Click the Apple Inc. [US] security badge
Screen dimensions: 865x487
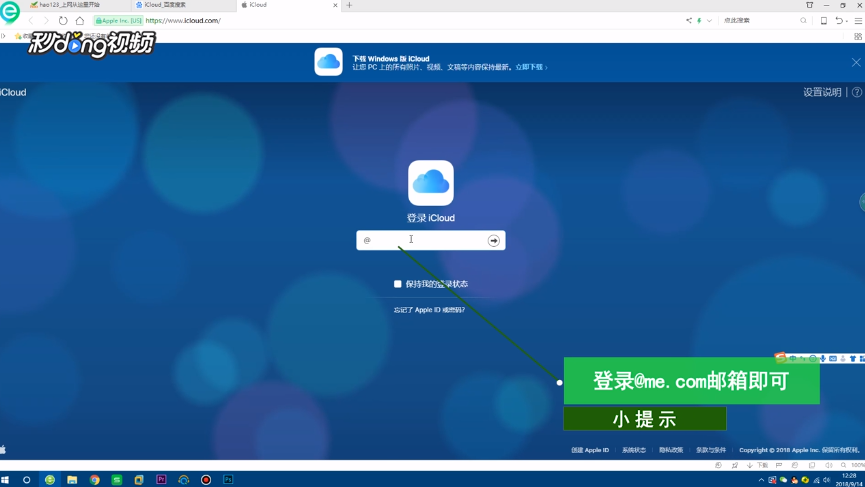[119, 20]
